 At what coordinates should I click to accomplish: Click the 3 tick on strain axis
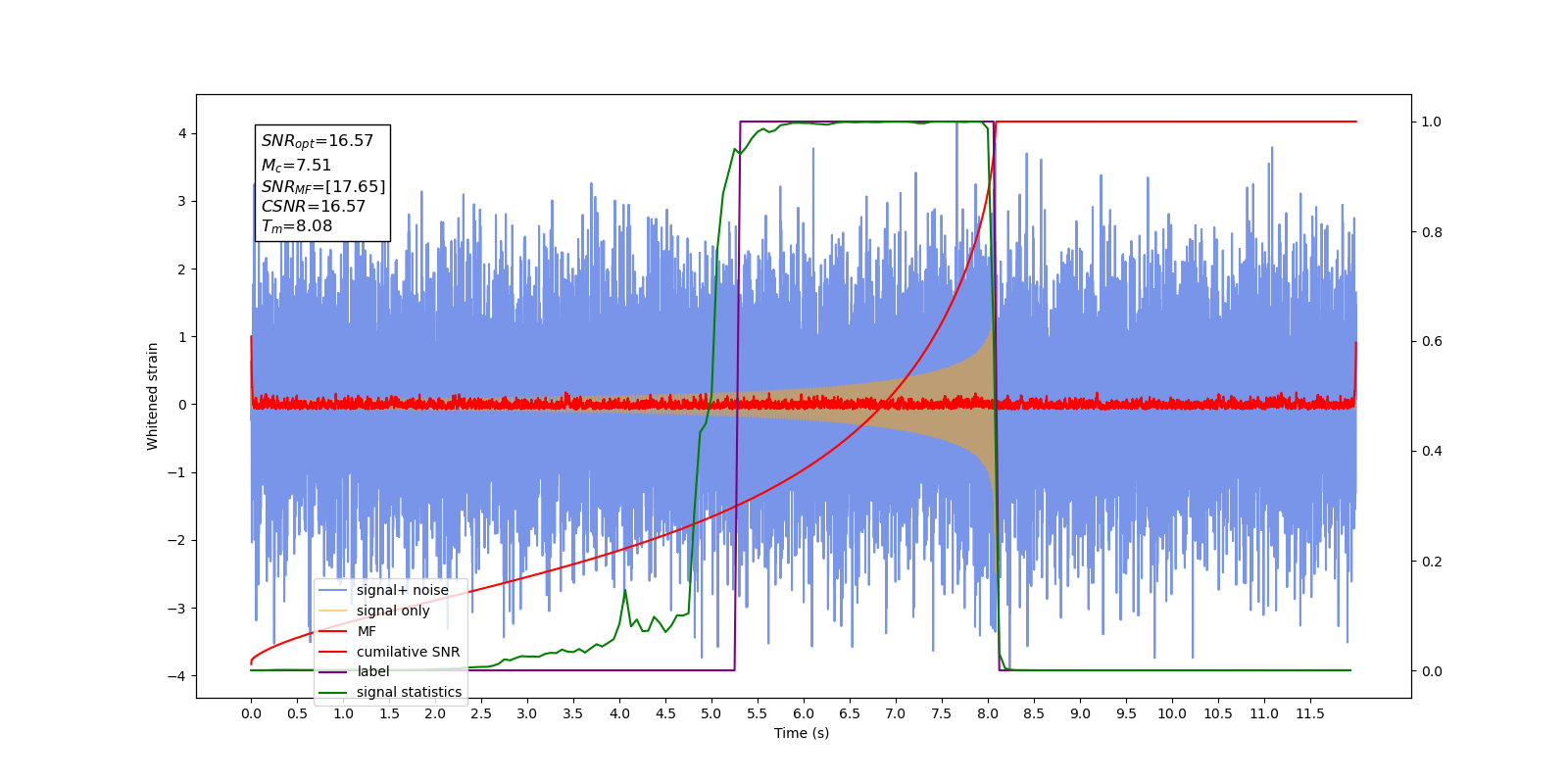pyautogui.click(x=182, y=201)
